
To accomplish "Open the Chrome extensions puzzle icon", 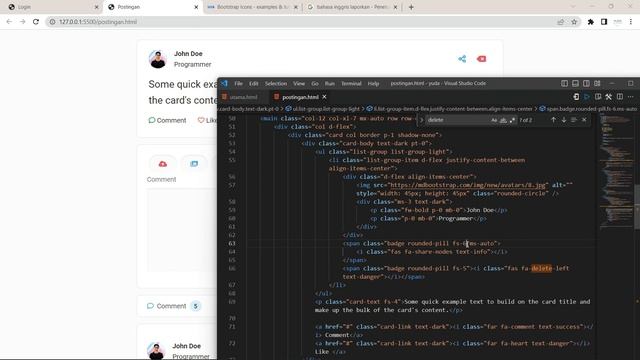I will [x=591, y=22].
